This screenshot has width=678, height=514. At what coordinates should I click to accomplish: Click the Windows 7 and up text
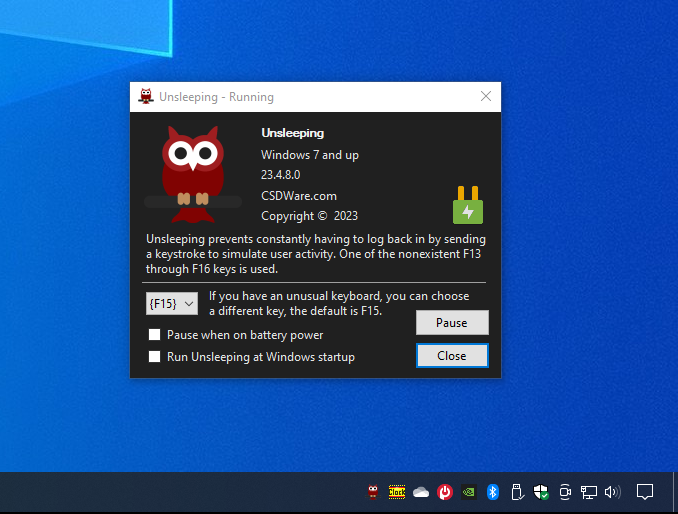(x=310, y=155)
